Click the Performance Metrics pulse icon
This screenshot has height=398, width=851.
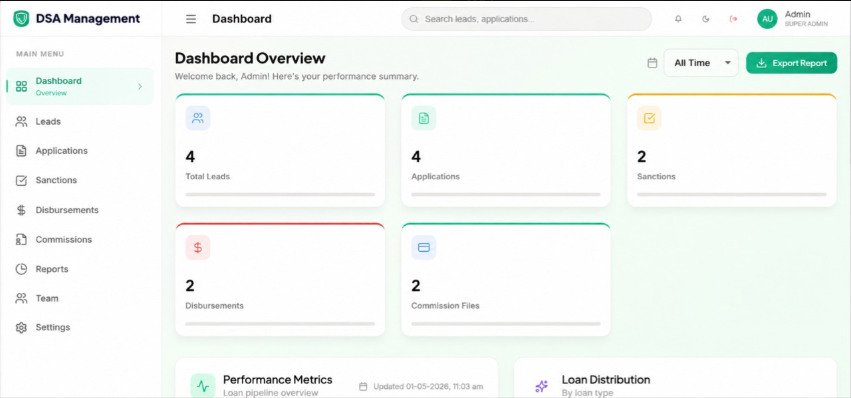click(x=202, y=386)
